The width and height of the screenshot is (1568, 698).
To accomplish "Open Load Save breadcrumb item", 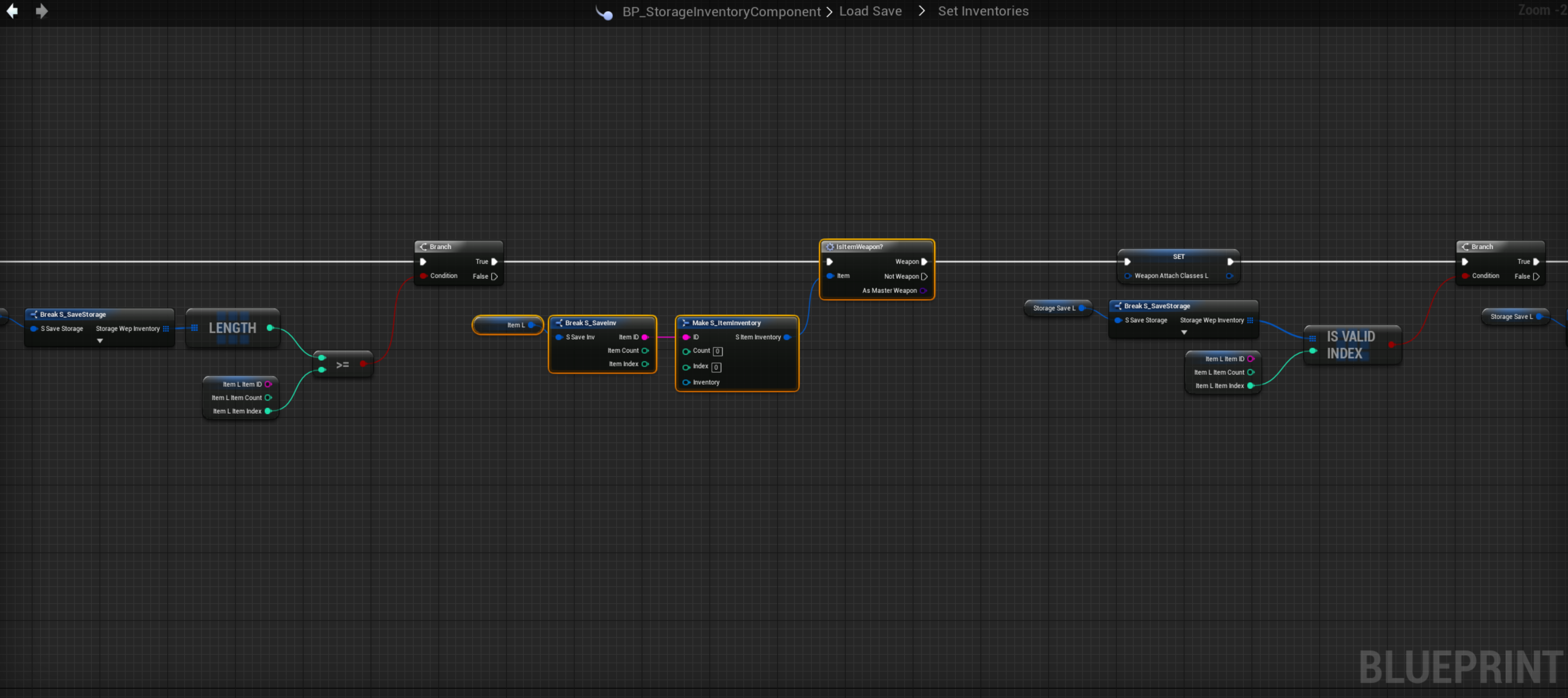I will click(x=870, y=11).
